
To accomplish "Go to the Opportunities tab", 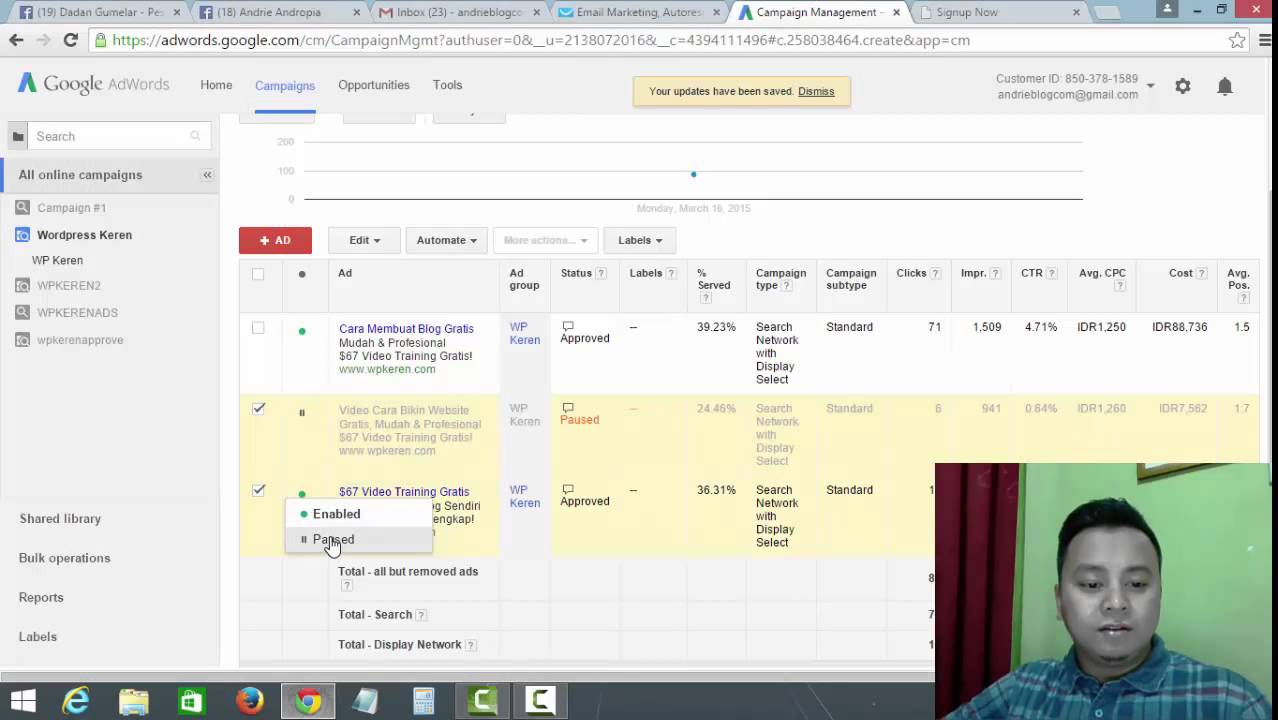I will tap(373, 85).
